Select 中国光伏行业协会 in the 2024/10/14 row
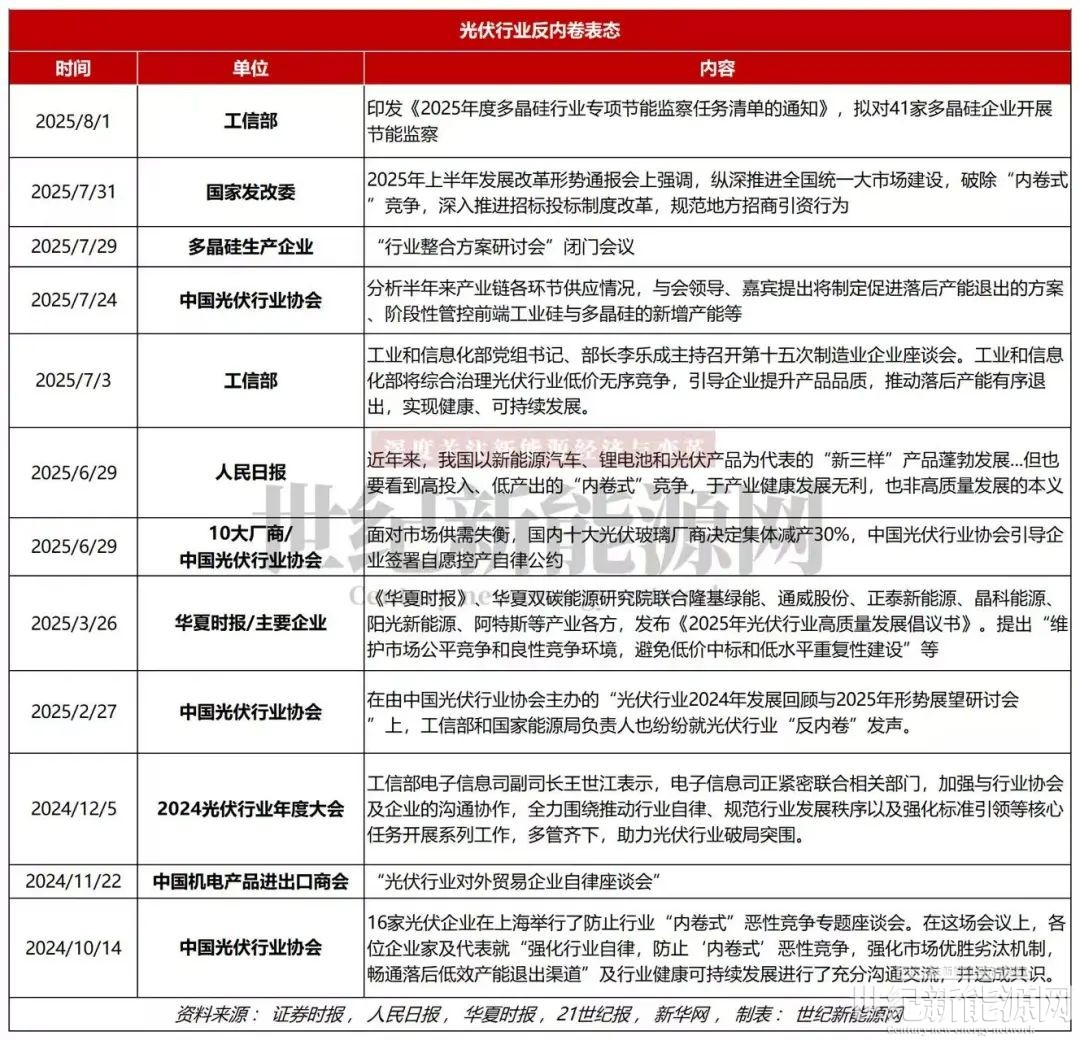The width and height of the screenshot is (1080, 1040). [x=250, y=947]
